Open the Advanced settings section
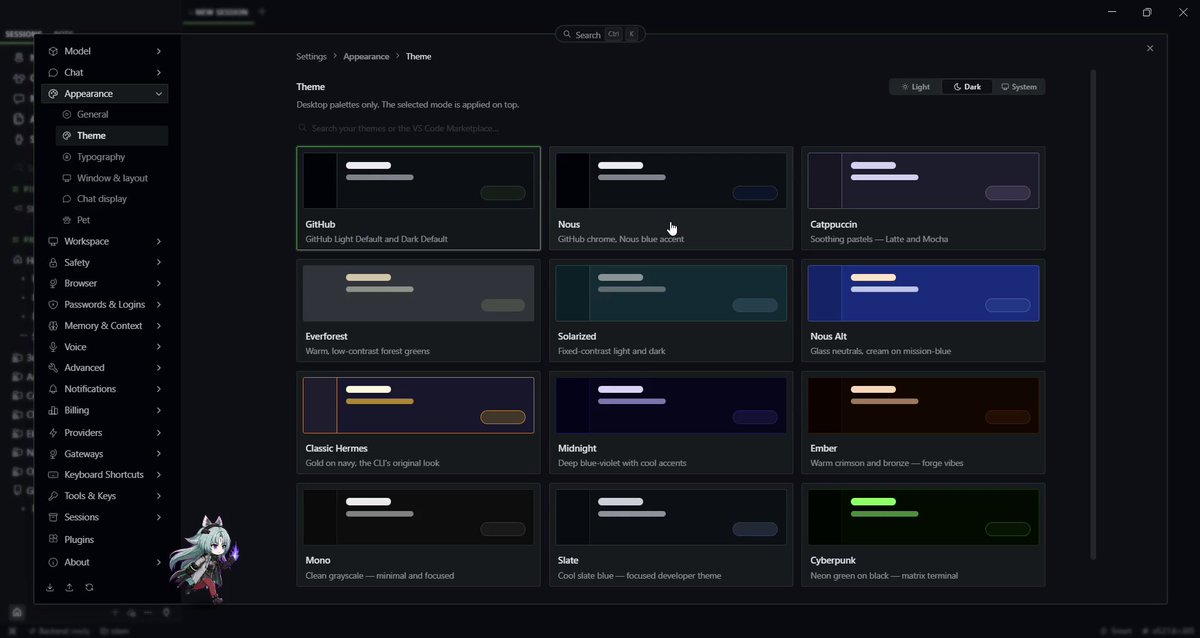 (105, 368)
